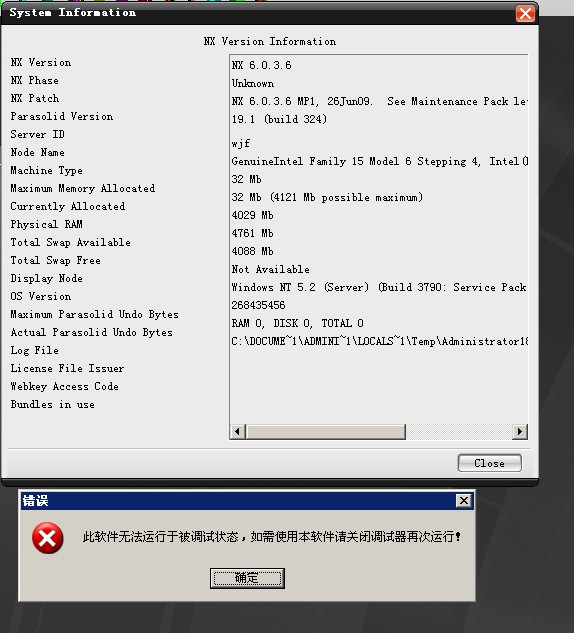Select the C:\DOCUME~1 log file path
This screenshot has height=633, width=574.
tap(379, 342)
